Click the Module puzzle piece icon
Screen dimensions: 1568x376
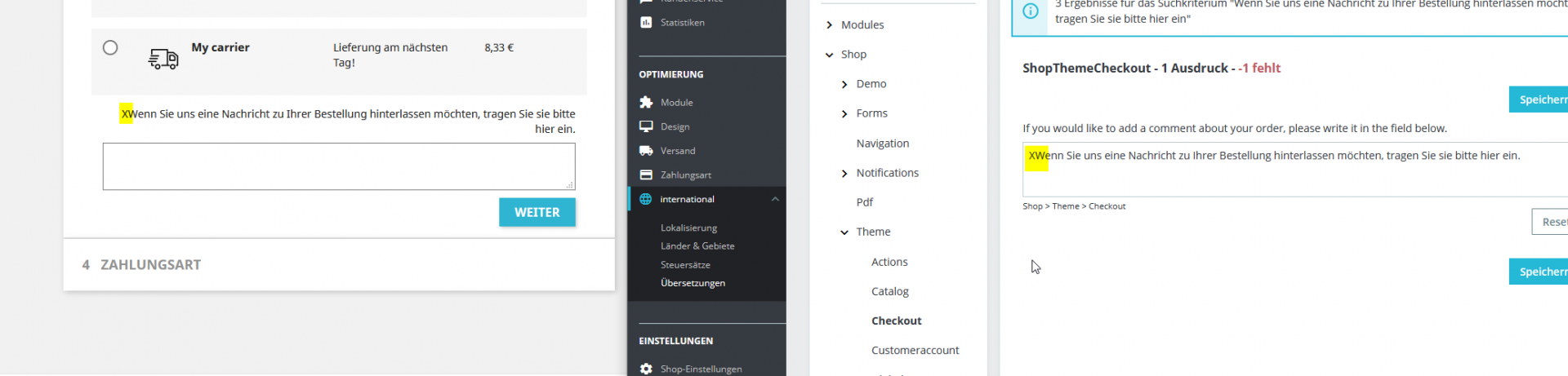[x=646, y=103]
